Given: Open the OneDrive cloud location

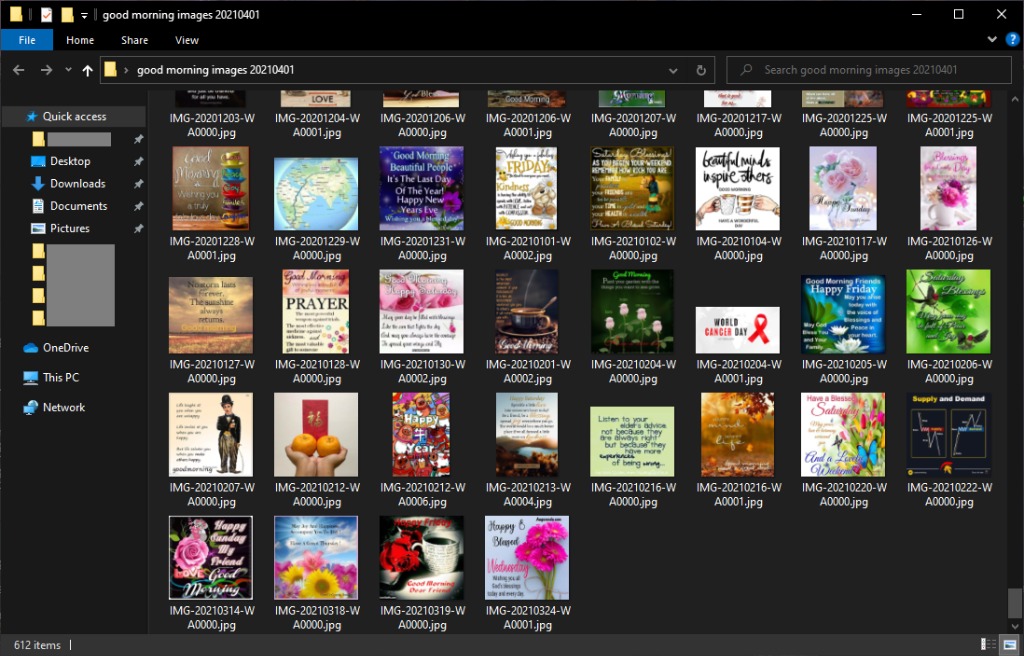Looking at the screenshot, I should point(65,348).
